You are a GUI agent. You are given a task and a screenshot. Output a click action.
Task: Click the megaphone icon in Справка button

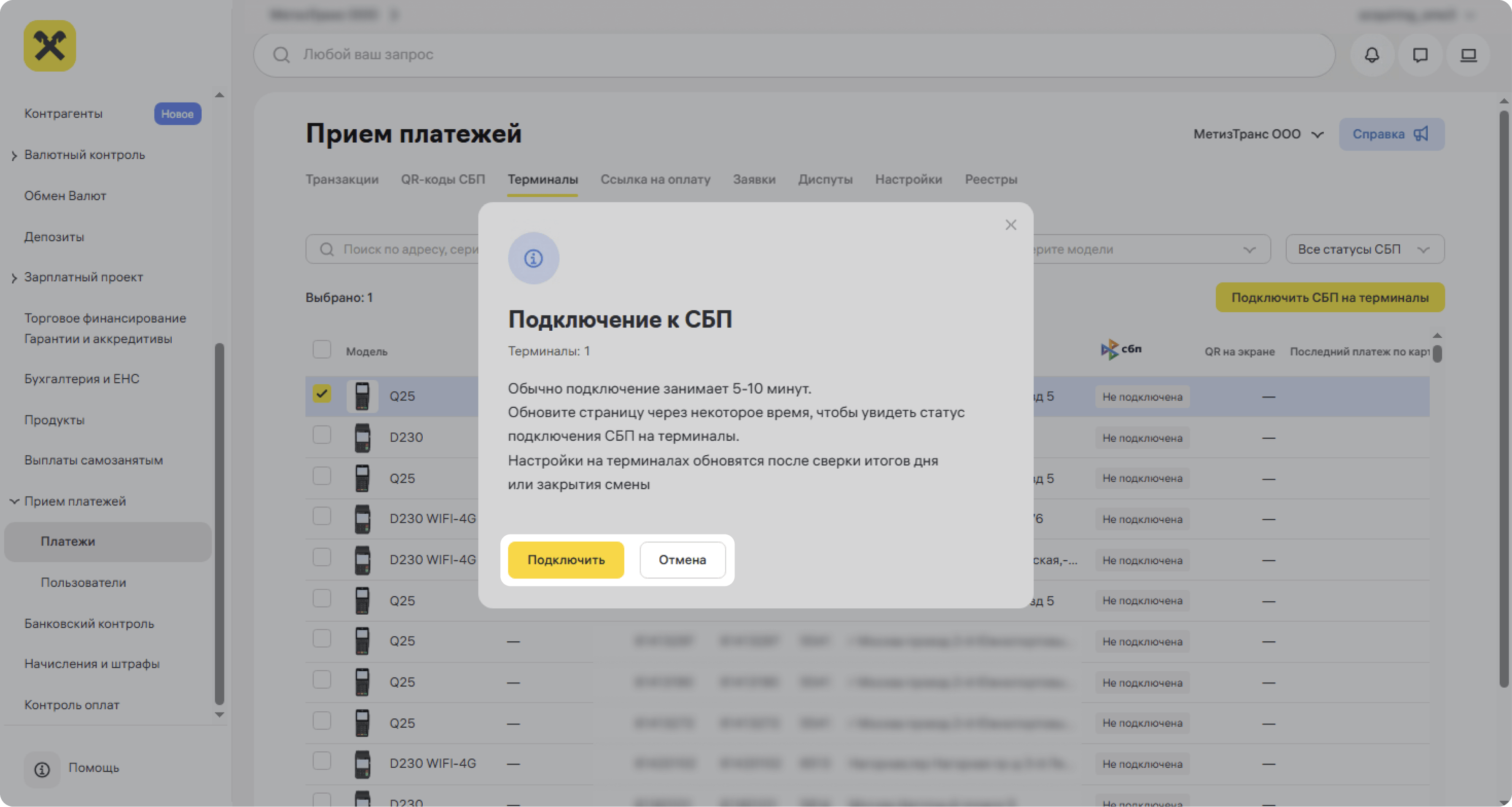(1421, 134)
